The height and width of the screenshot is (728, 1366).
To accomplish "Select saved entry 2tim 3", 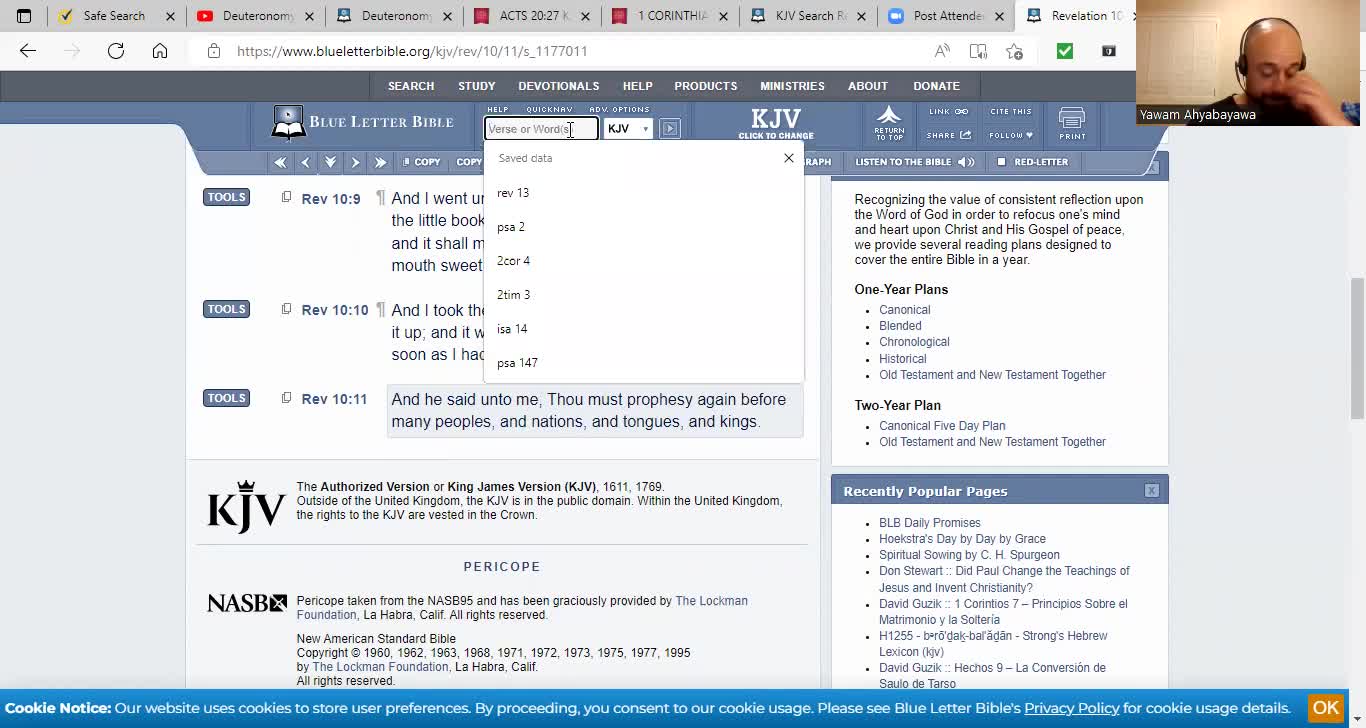I will (x=643, y=295).
